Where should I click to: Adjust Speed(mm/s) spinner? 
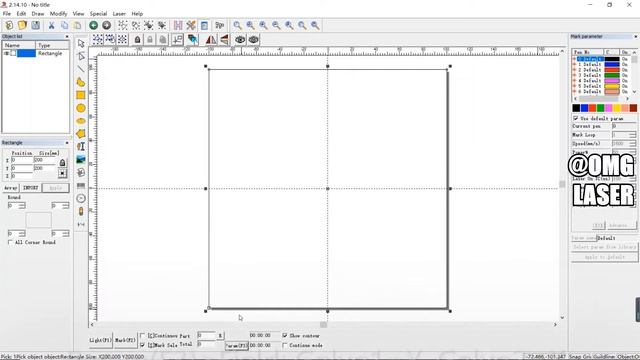point(633,144)
